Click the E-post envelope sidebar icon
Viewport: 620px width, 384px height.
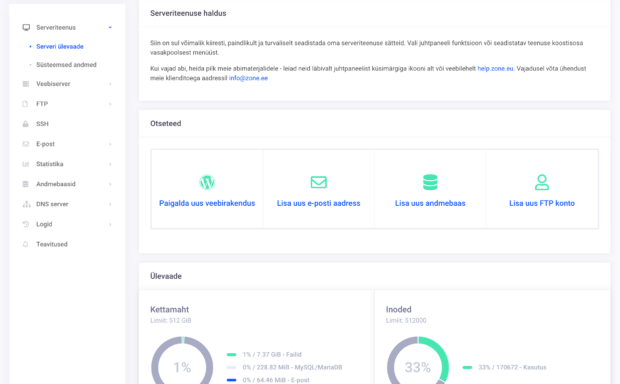pos(26,144)
